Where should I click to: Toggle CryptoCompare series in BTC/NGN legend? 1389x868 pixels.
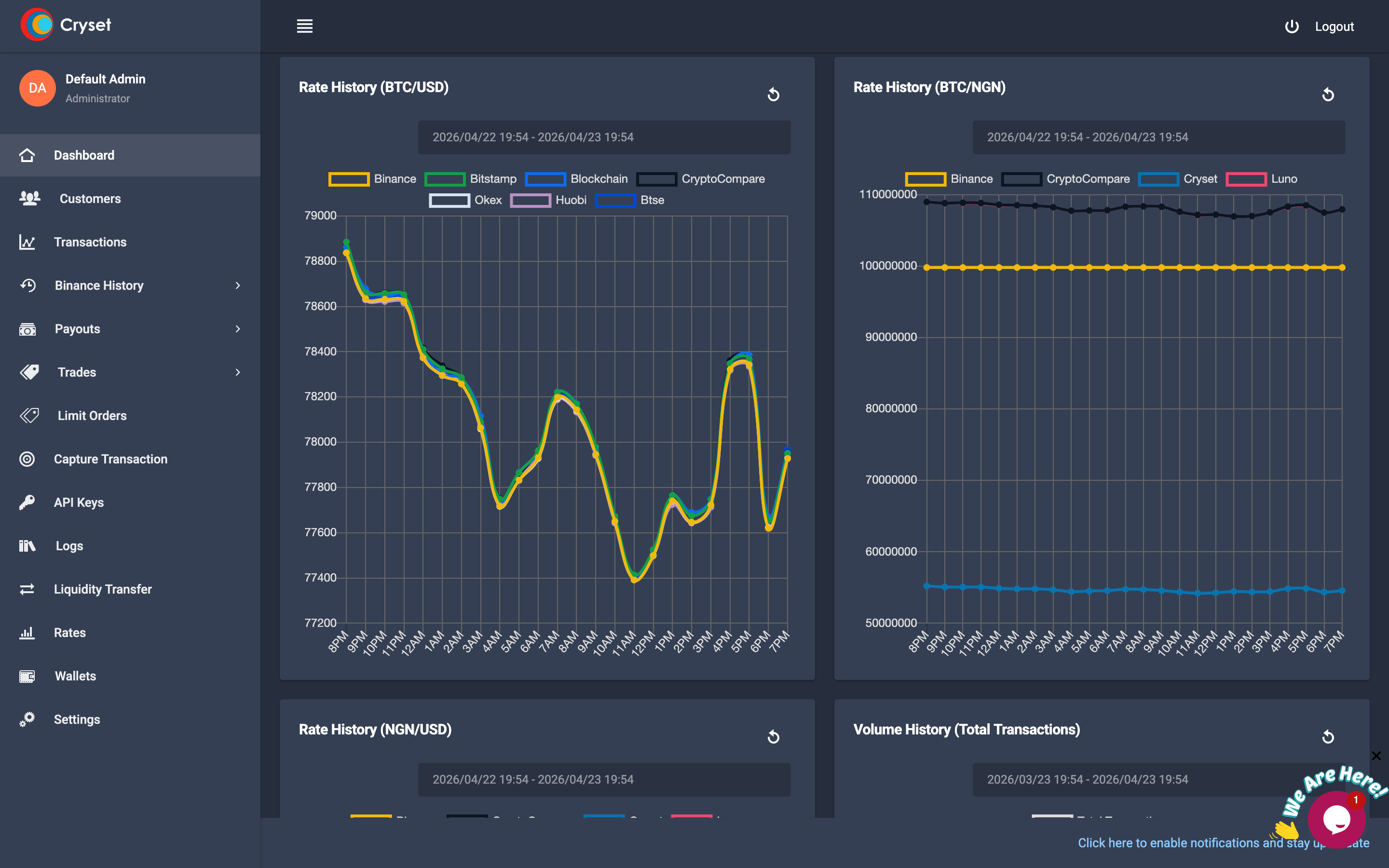coord(1065,179)
